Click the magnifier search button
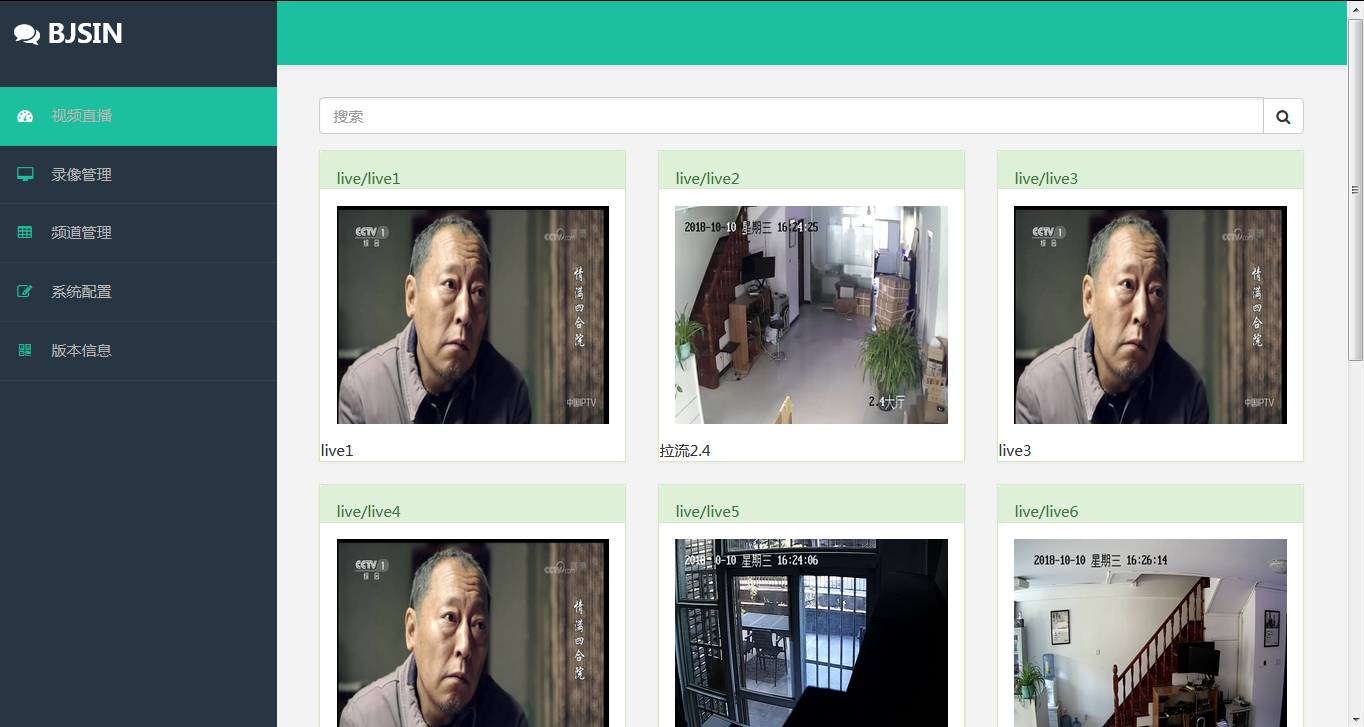Screen dimensions: 1364x727 tap(1283, 116)
